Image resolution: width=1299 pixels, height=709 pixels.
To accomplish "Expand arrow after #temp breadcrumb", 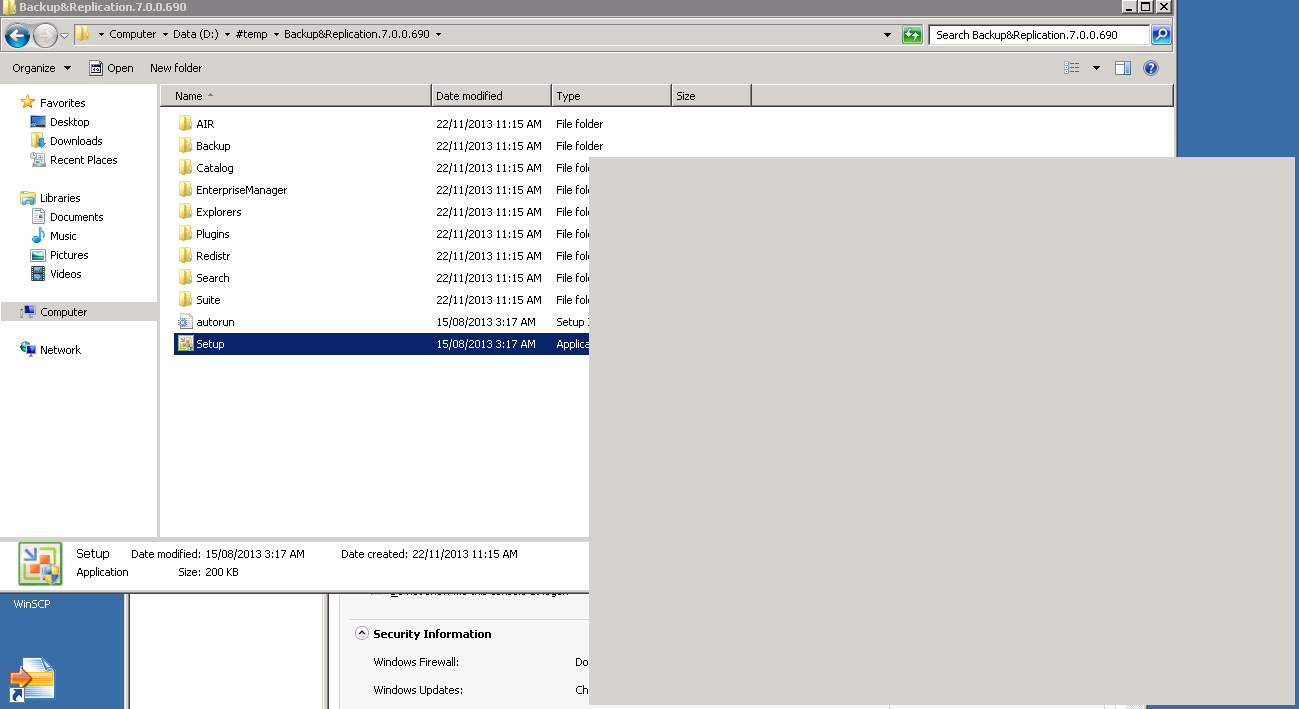I will pos(276,34).
